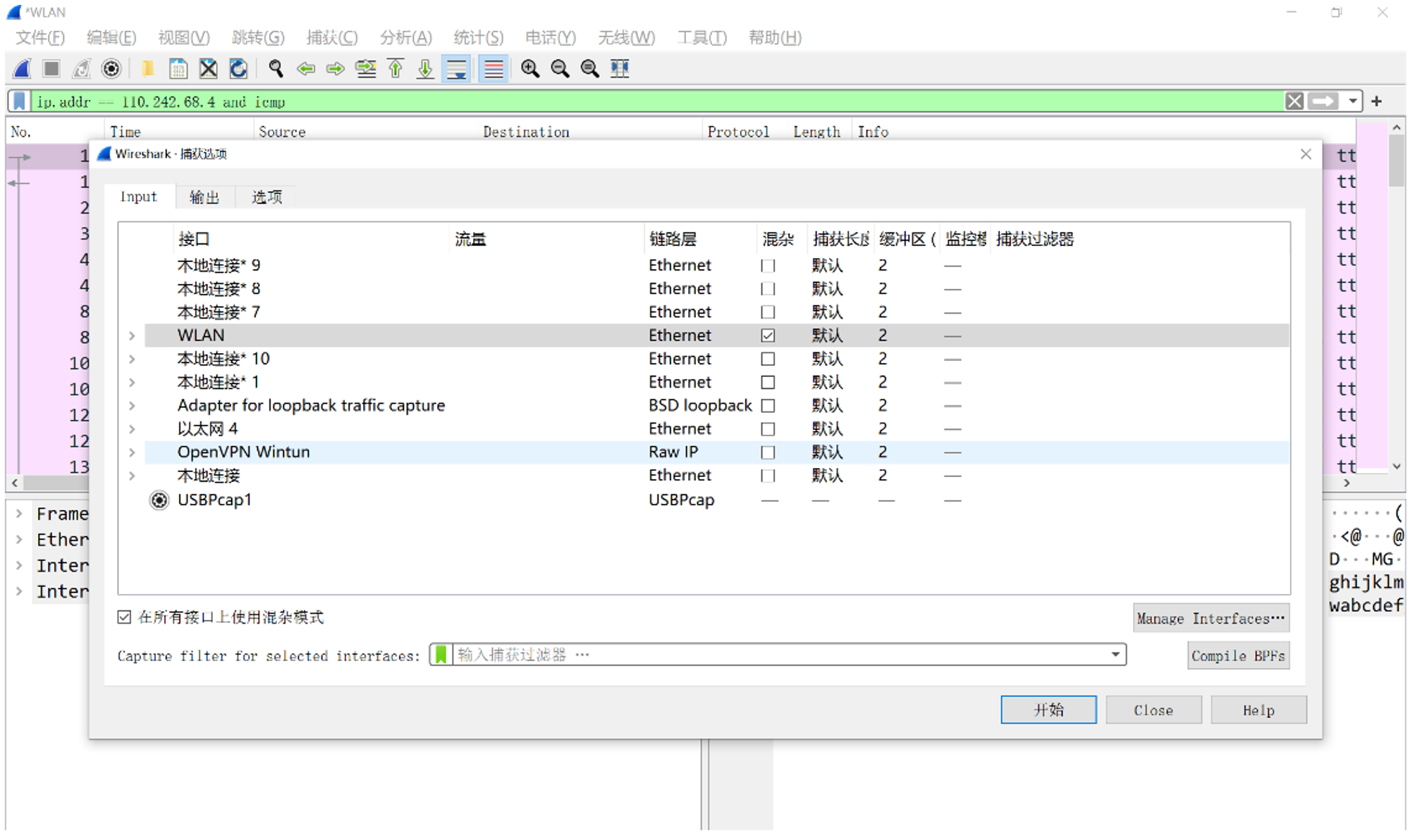The width and height of the screenshot is (1410, 840).
Task: Toggle promiscuous checkbox for 本地连接* 10
Action: coord(768,359)
